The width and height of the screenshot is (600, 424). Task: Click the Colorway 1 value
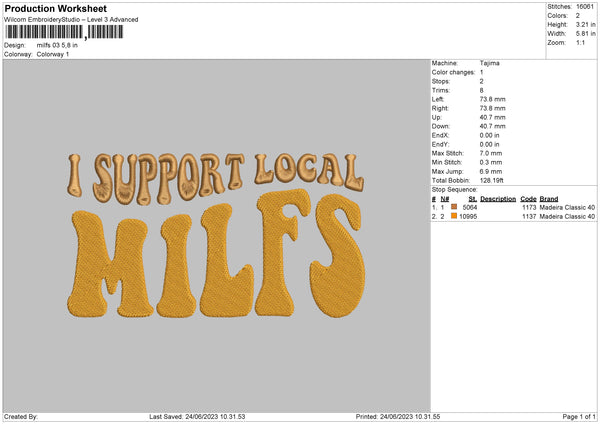54,53
